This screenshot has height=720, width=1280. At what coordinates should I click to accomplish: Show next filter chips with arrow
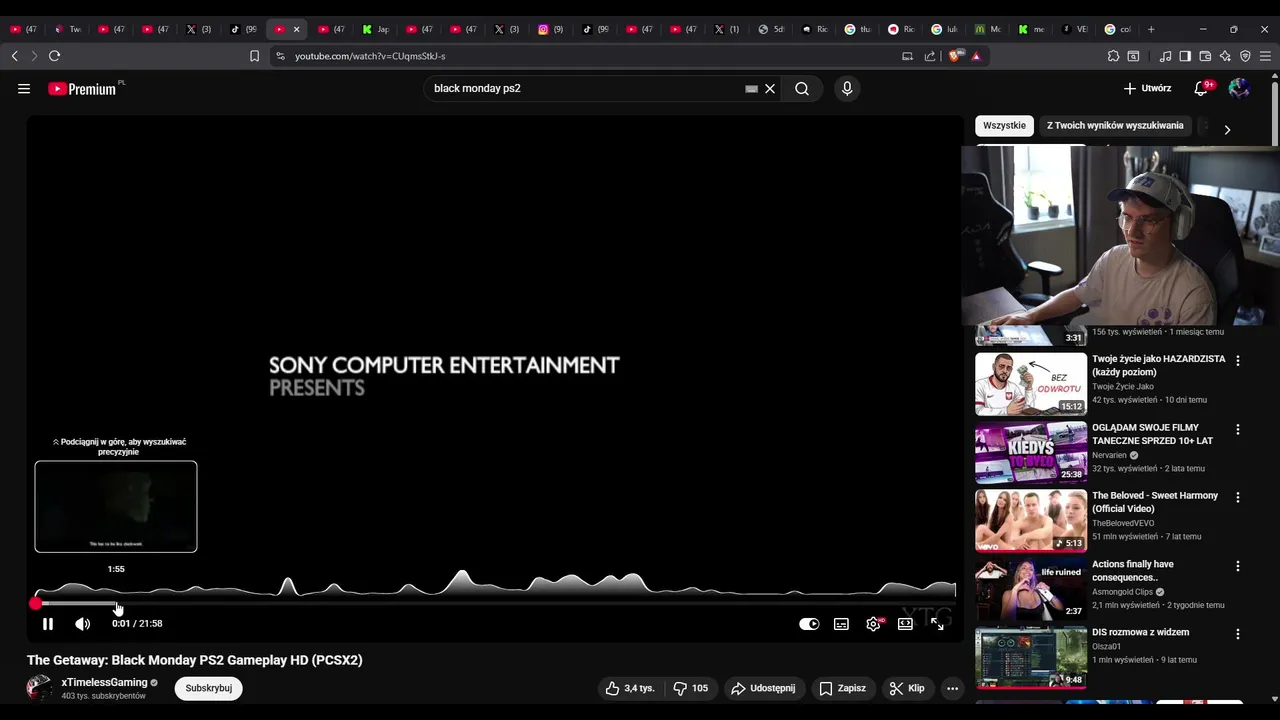point(1227,129)
